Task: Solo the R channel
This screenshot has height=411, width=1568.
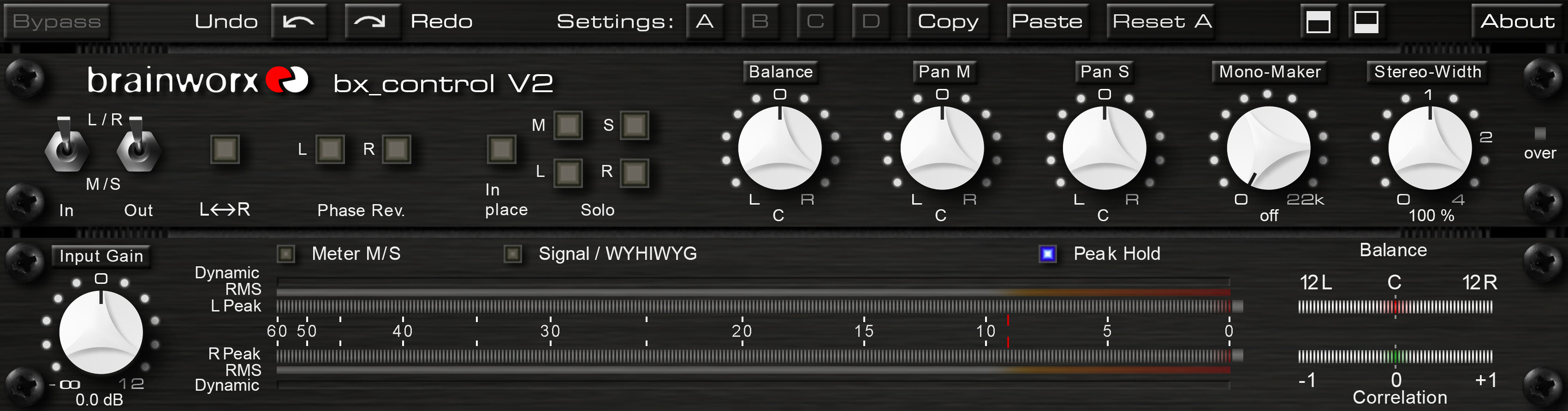Action: point(634,173)
